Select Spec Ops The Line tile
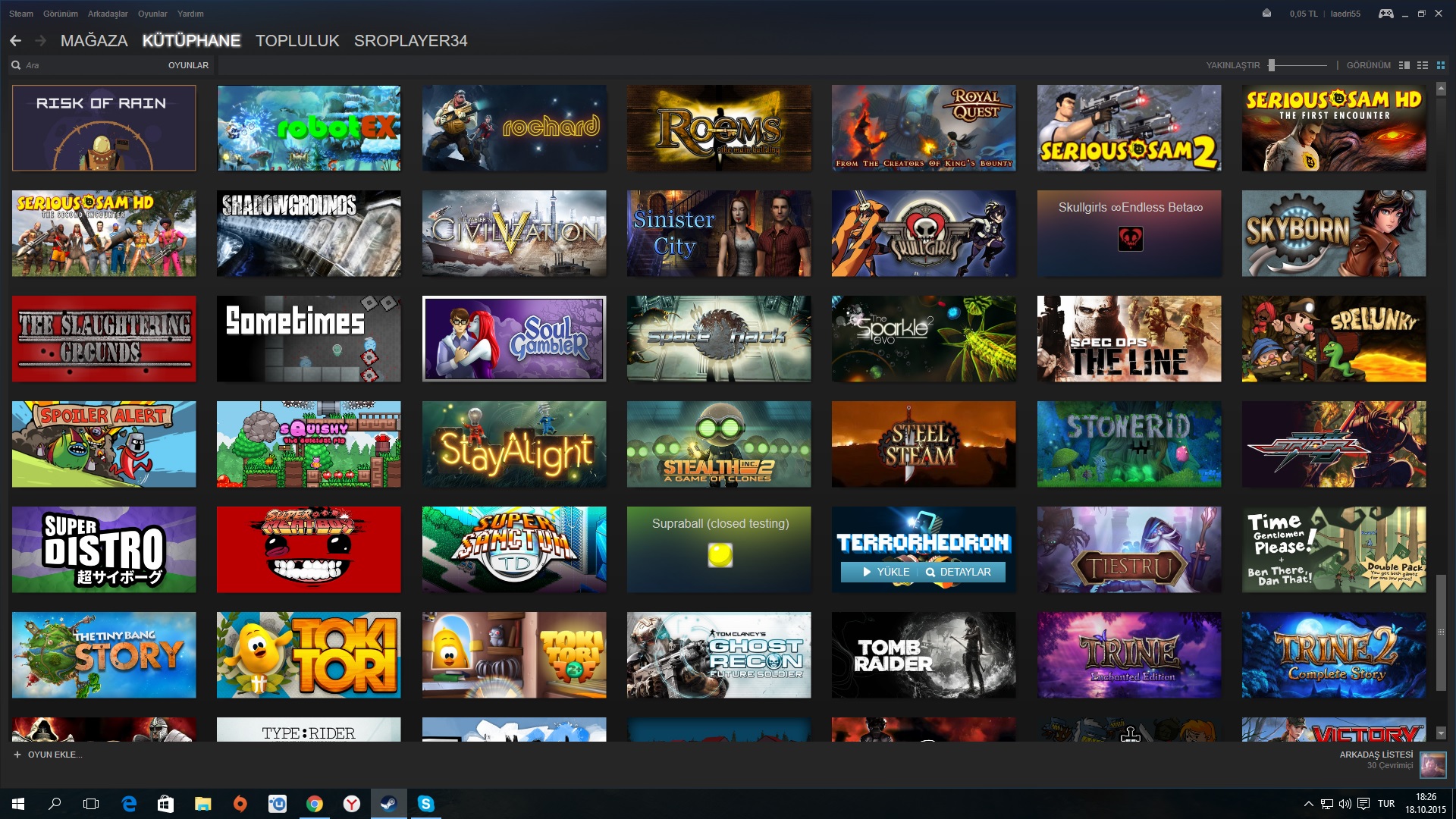Viewport: 1456px width, 819px height. click(1129, 339)
